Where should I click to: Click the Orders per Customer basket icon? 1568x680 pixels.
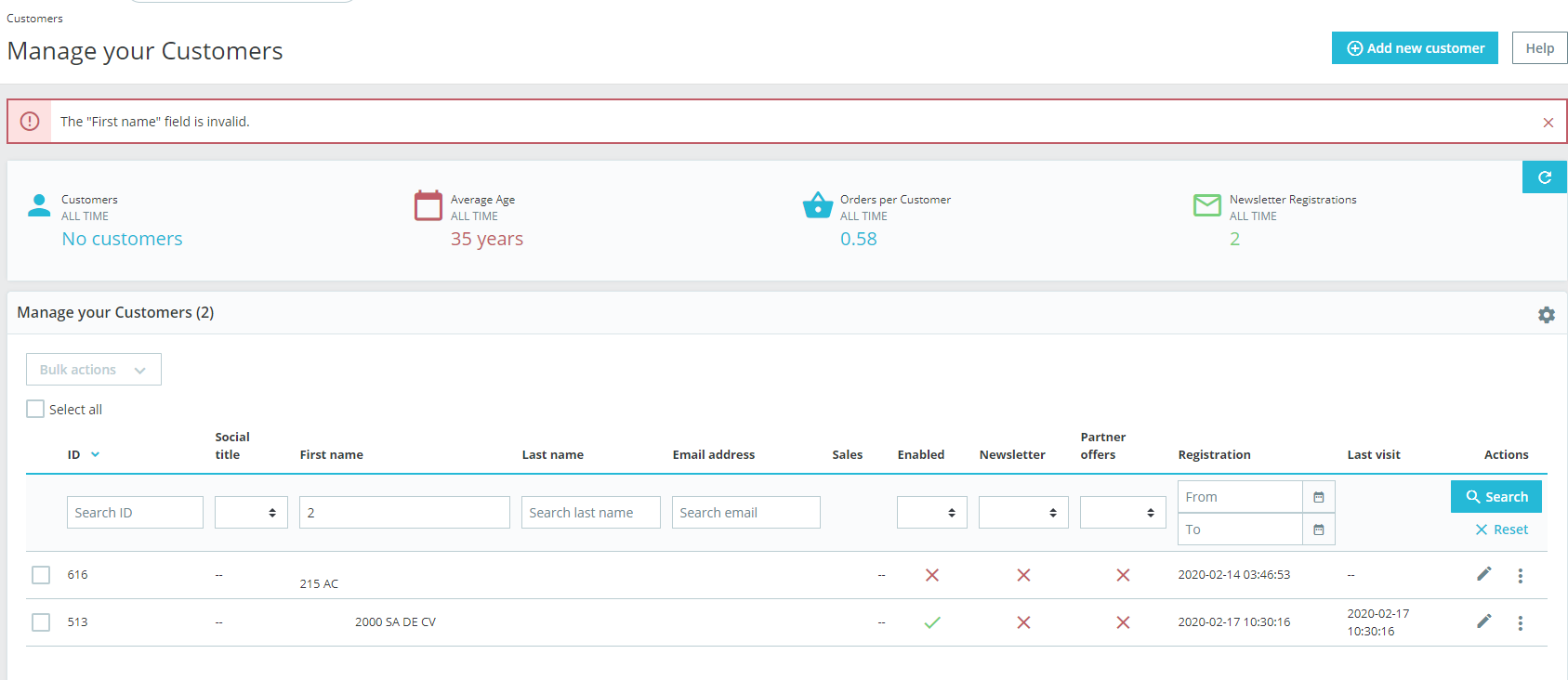[x=818, y=205]
